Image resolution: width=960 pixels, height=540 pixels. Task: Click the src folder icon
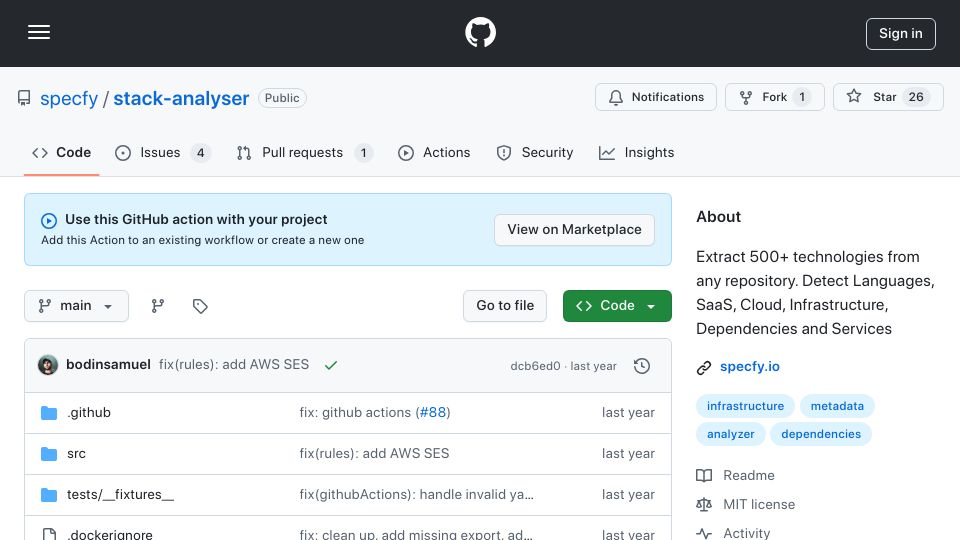click(49, 454)
